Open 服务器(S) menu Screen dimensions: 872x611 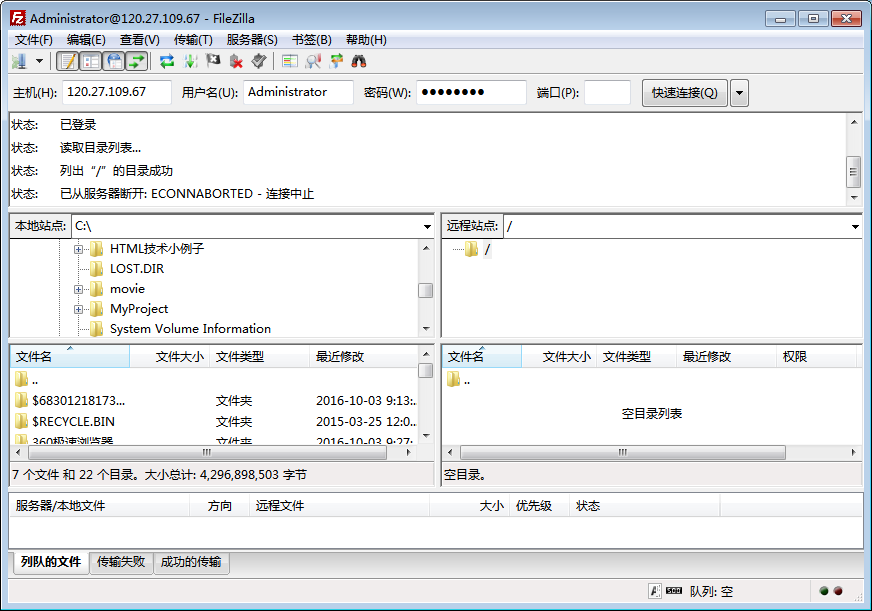[x=252, y=39]
